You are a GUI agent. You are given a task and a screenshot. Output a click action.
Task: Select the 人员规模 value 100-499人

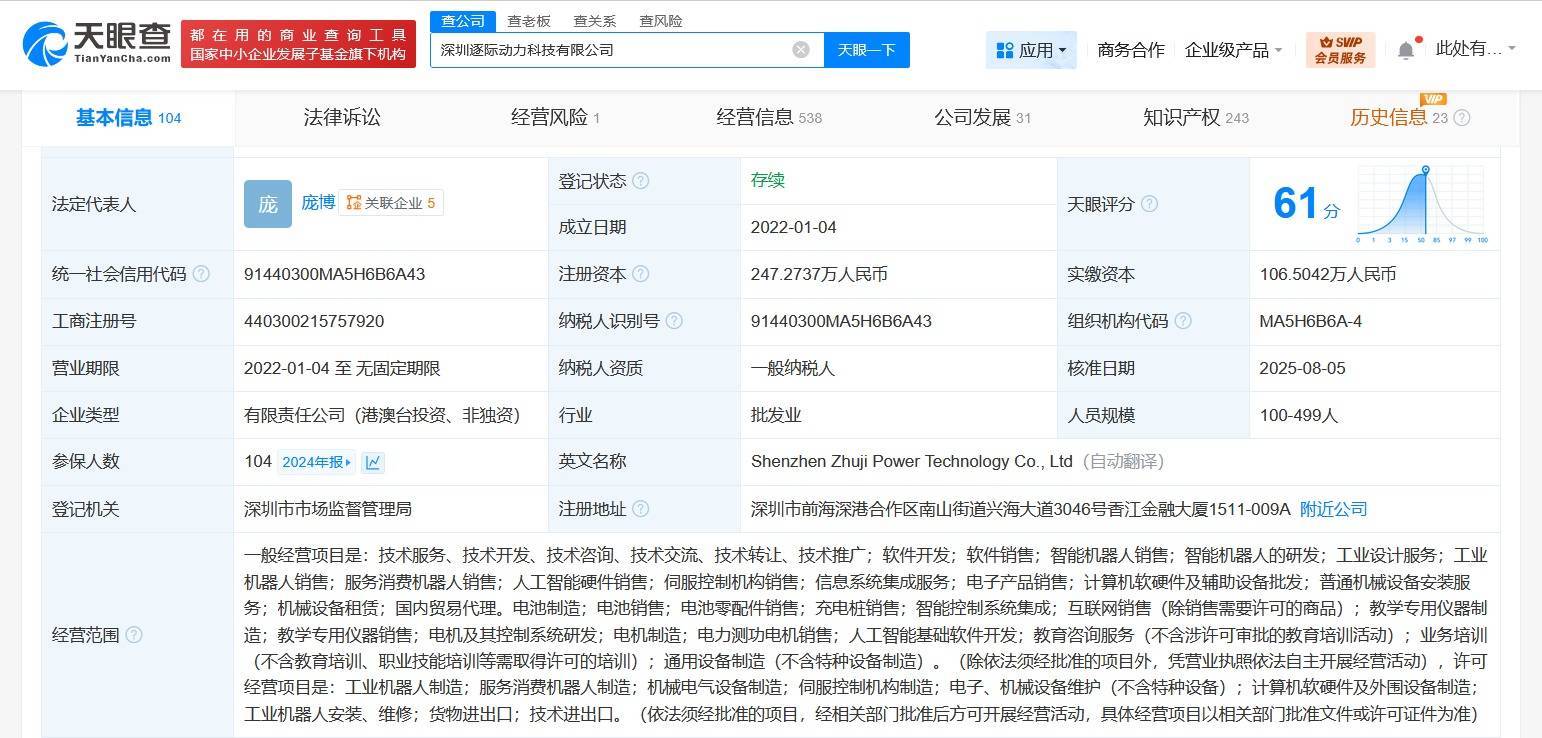pos(1299,415)
